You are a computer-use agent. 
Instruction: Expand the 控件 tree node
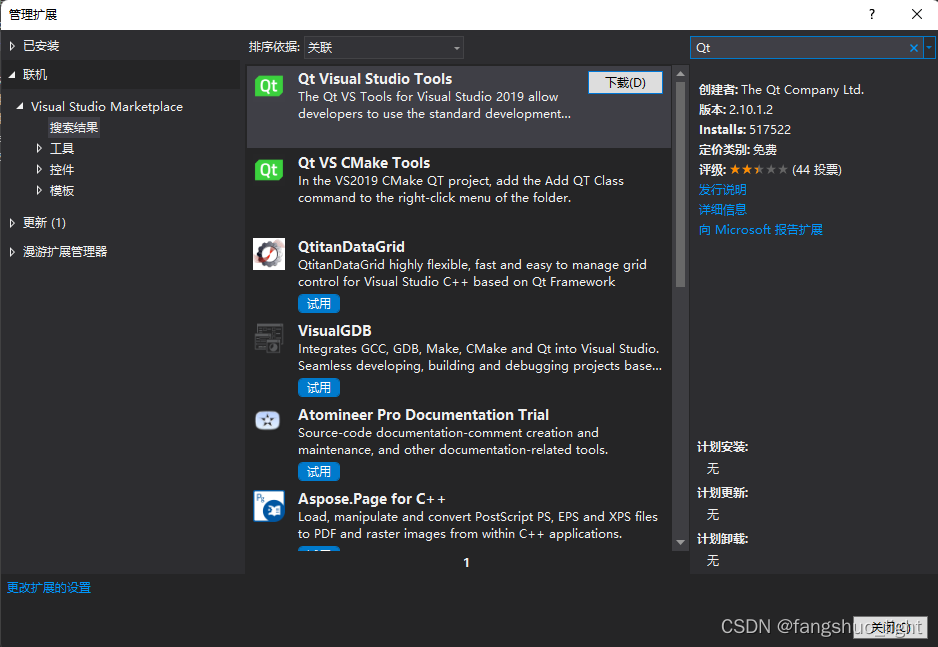pyautogui.click(x=39, y=169)
